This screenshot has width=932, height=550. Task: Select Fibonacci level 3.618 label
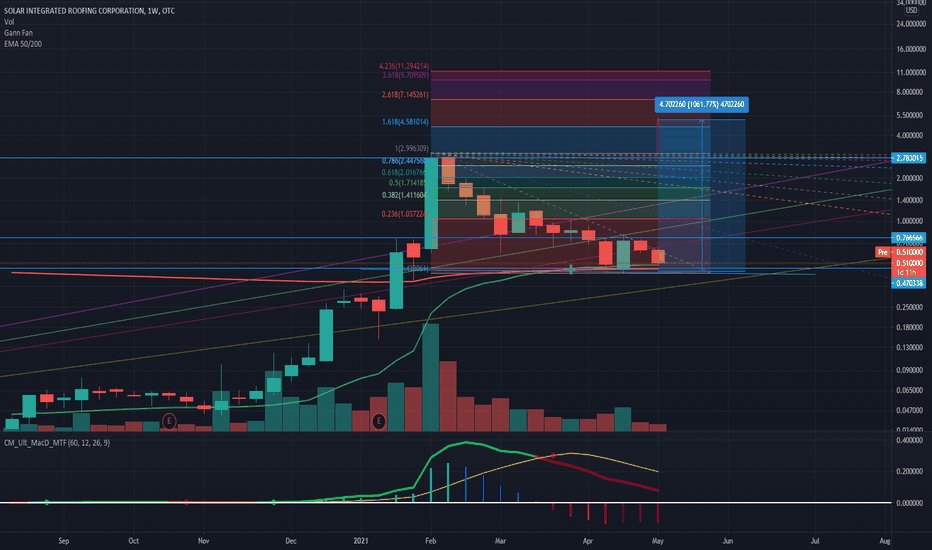[405, 76]
